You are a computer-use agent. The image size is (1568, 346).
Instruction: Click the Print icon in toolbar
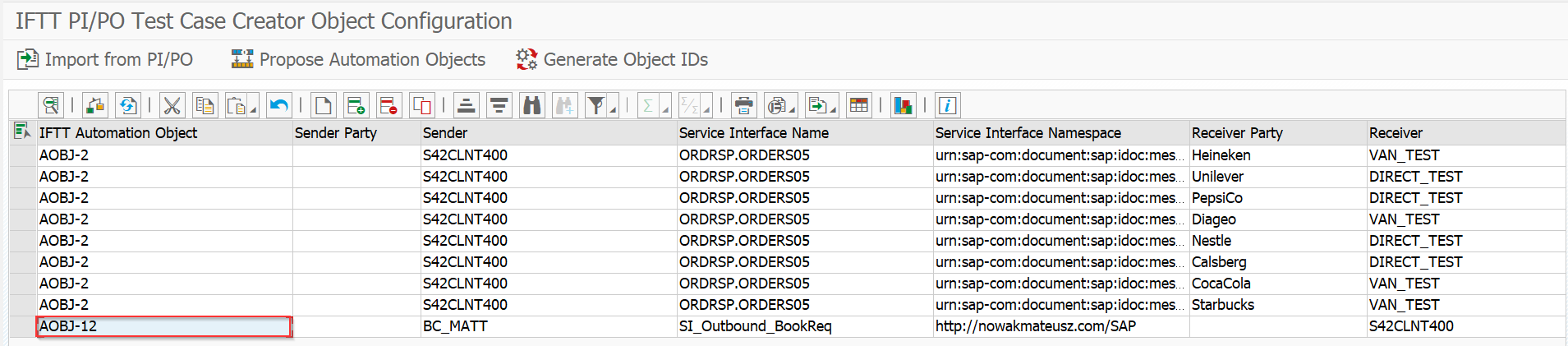click(x=743, y=105)
